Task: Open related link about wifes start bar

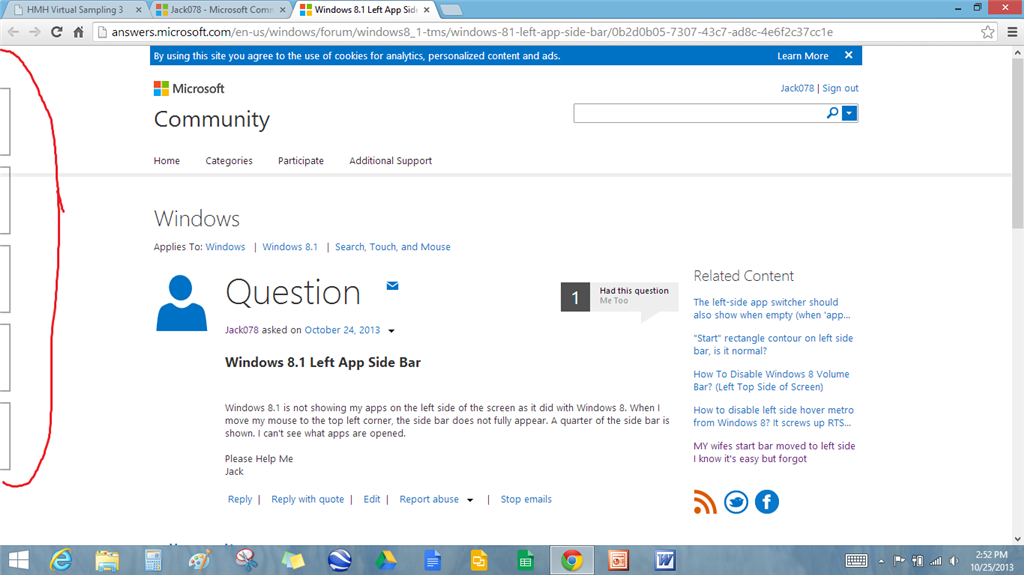Action: pos(774,452)
